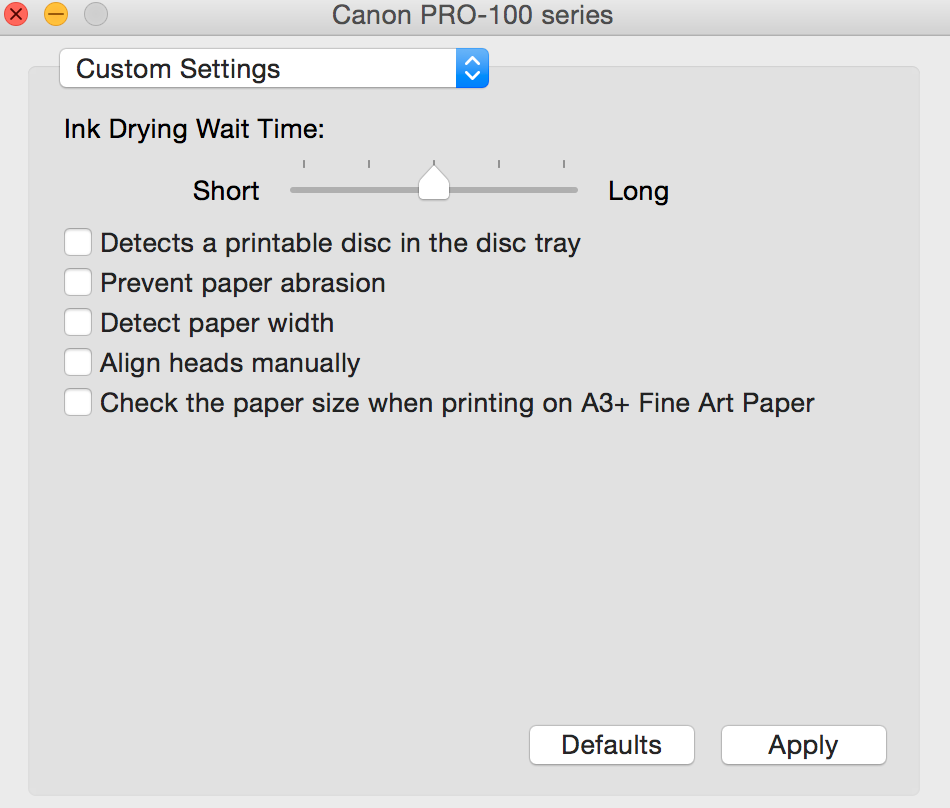Enable detection of printable disc in disc tray
Screen dimensions: 950x808
[77, 242]
